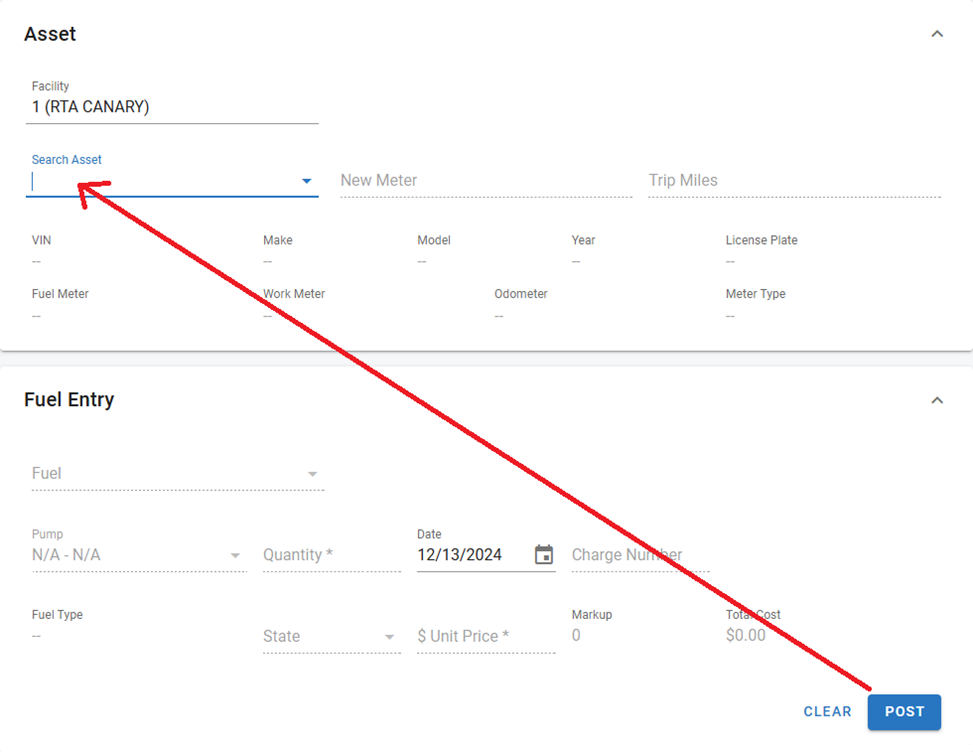973x752 pixels.
Task: Focus the Quantity field
Action: pyautogui.click(x=331, y=555)
